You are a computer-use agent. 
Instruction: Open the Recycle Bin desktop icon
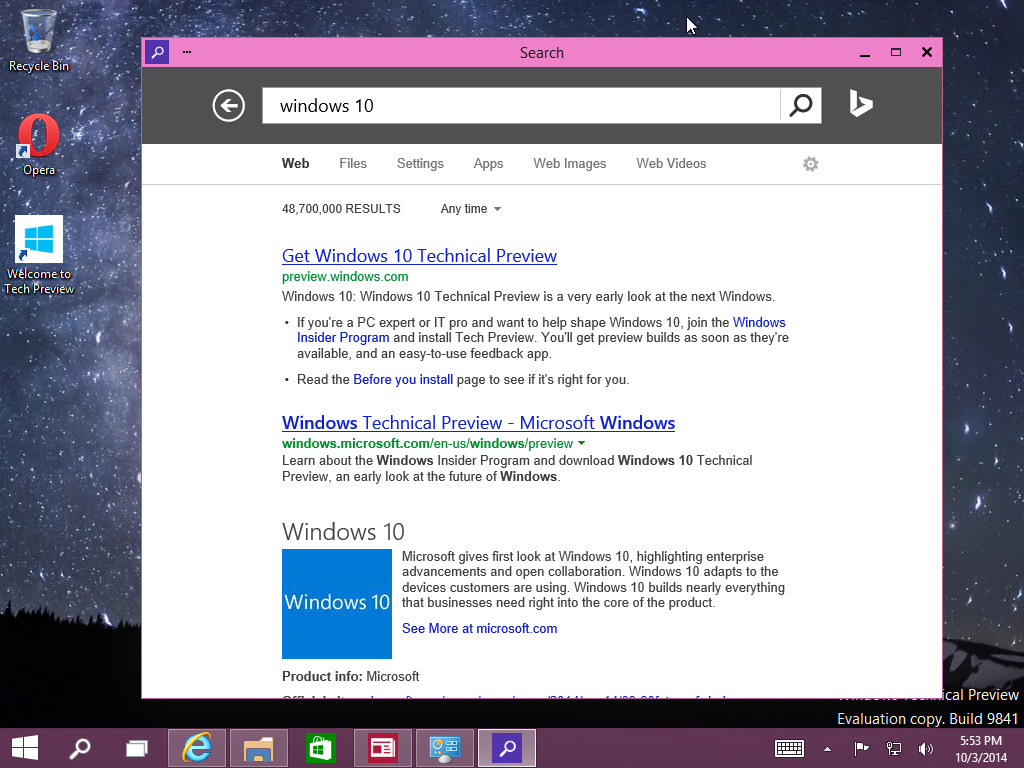39,40
